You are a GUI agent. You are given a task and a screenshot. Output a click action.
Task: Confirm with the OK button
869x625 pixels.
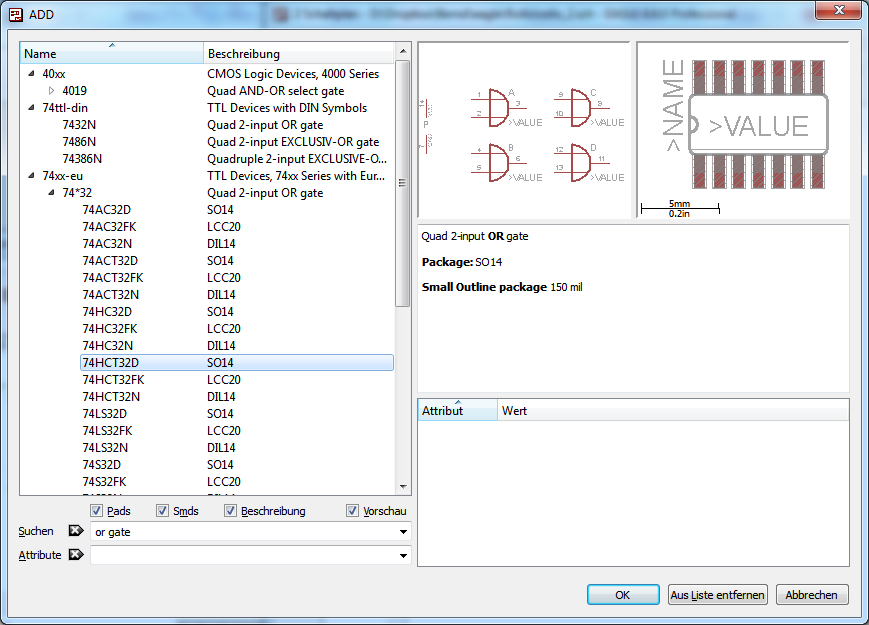pyautogui.click(x=623, y=595)
